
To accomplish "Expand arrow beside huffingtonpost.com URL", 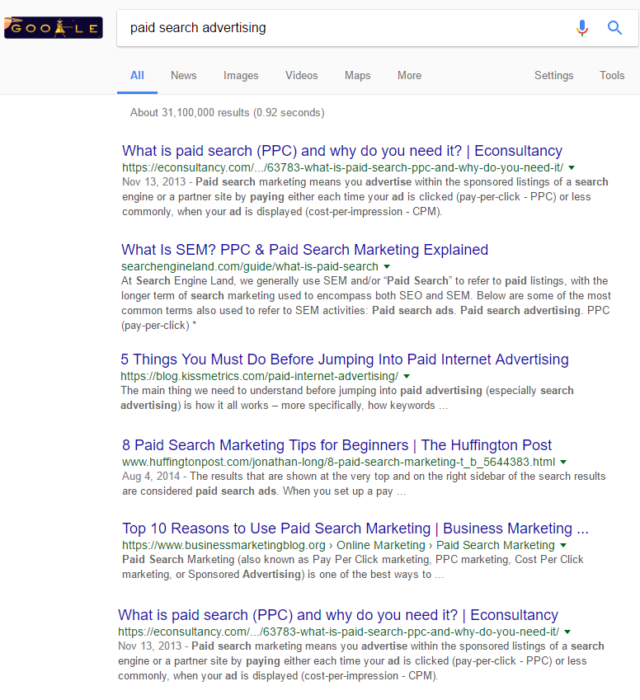I will (x=563, y=462).
